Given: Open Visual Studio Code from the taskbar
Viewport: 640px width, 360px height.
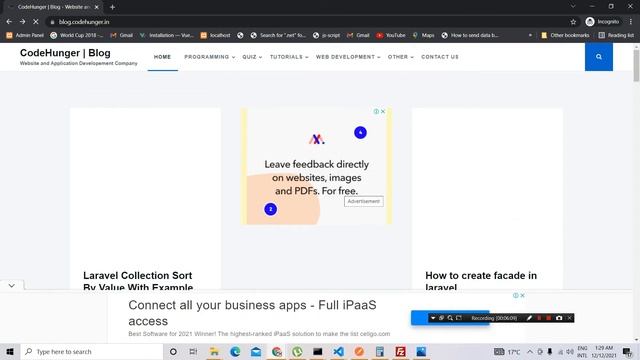Looking at the screenshot, I should click(338, 351).
